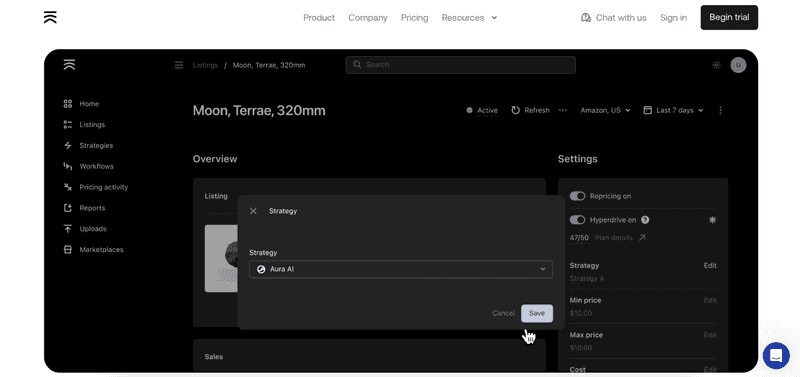Screen dimensions: 800x377
Task: Click the Refresh icon button
Action: [516, 110]
